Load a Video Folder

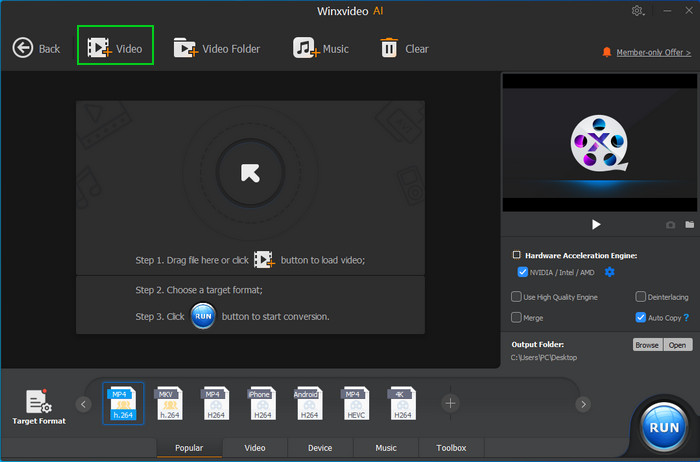pos(217,48)
